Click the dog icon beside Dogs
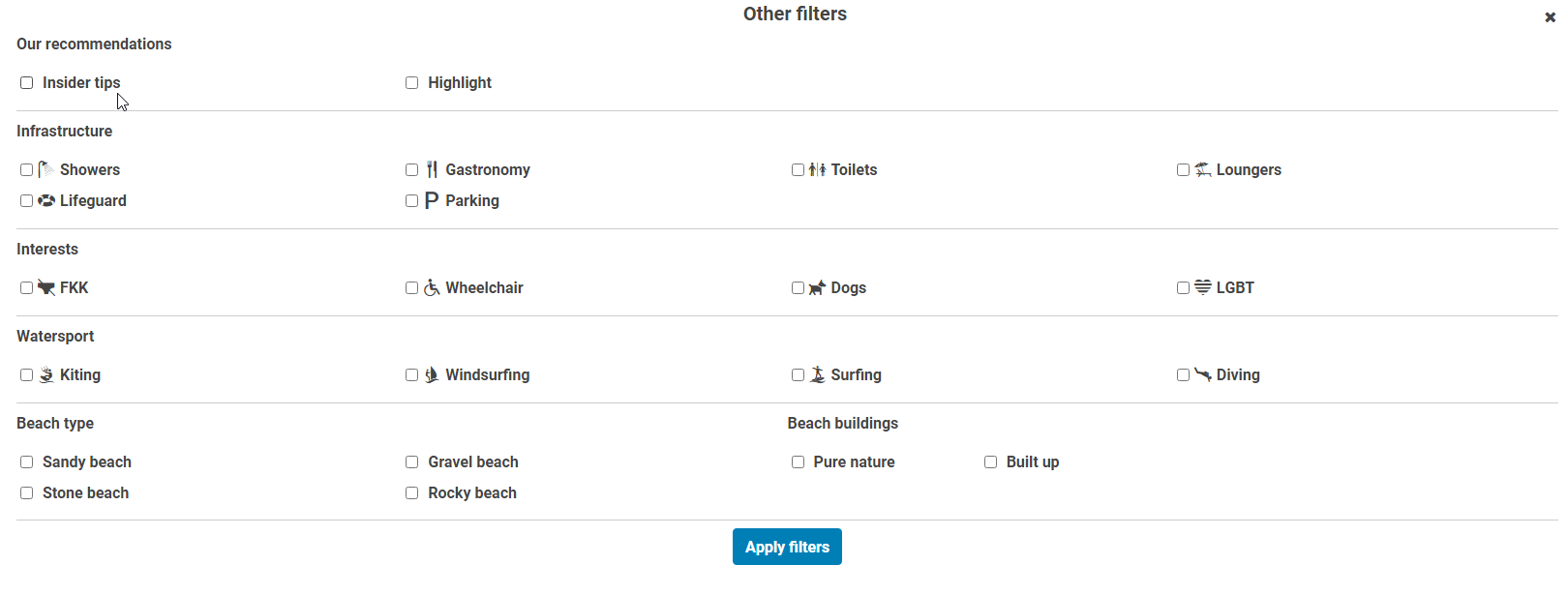The width and height of the screenshot is (1568, 595). coord(817,287)
